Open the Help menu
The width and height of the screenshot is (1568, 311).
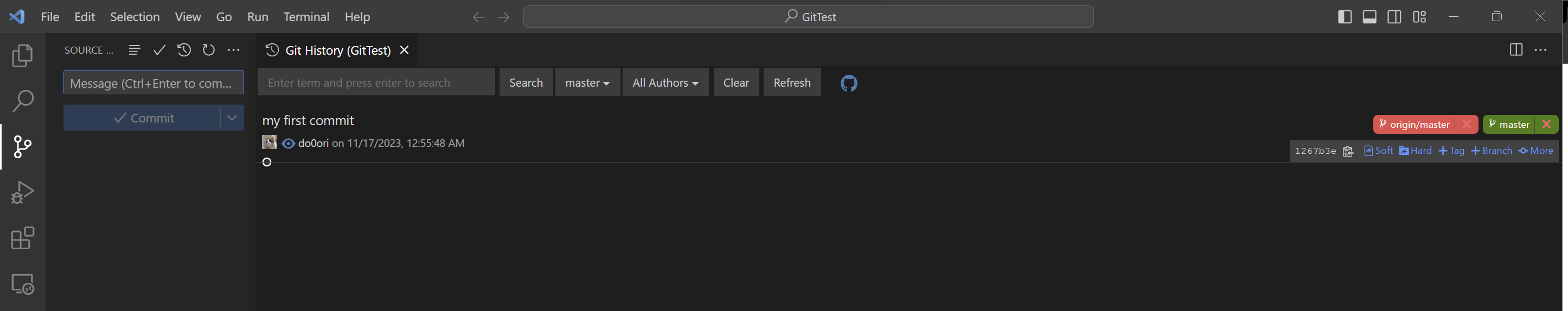pyautogui.click(x=357, y=16)
